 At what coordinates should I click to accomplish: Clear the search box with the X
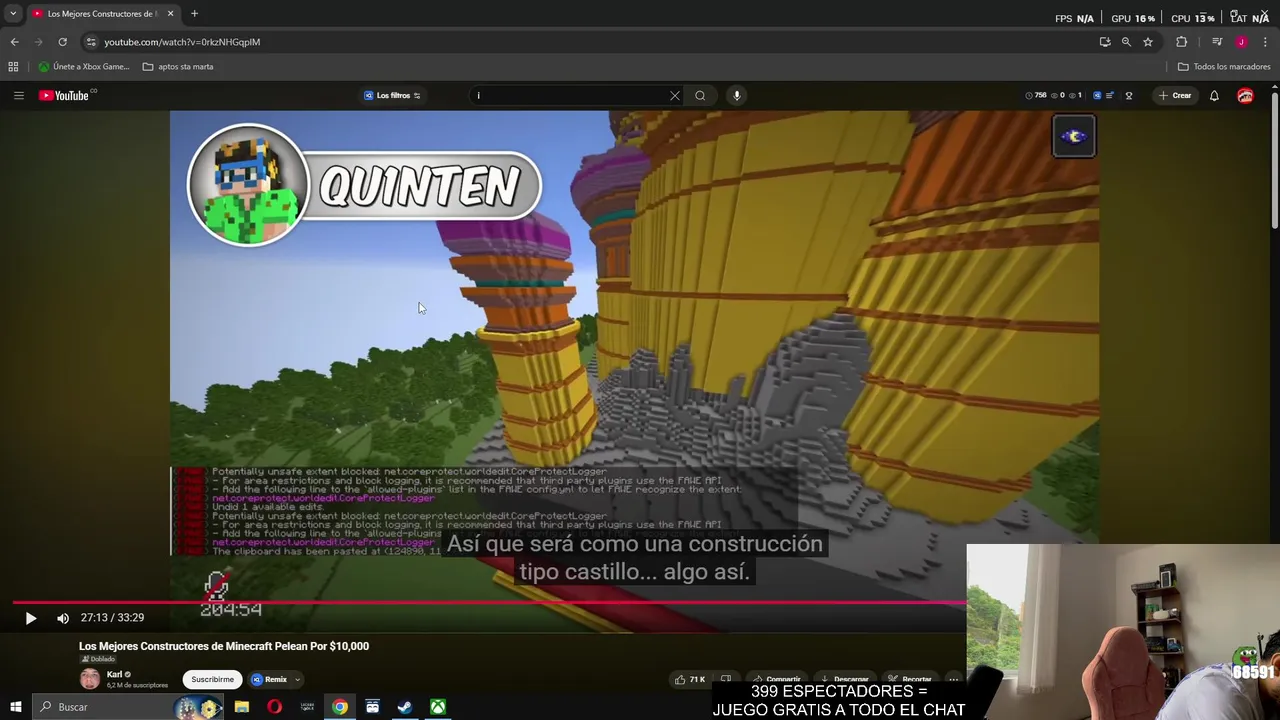click(x=674, y=95)
